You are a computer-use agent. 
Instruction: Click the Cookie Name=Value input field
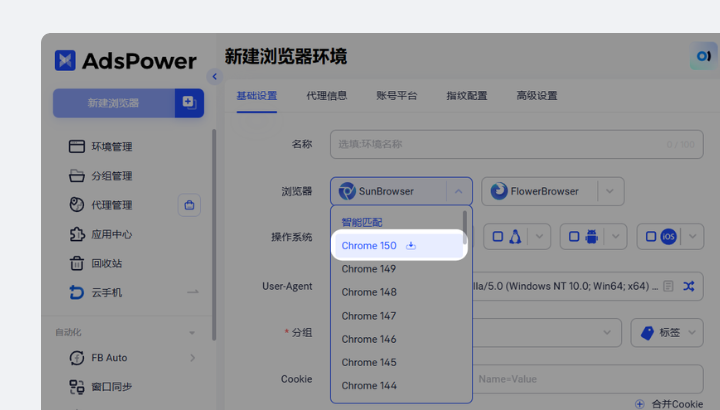tap(588, 379)
